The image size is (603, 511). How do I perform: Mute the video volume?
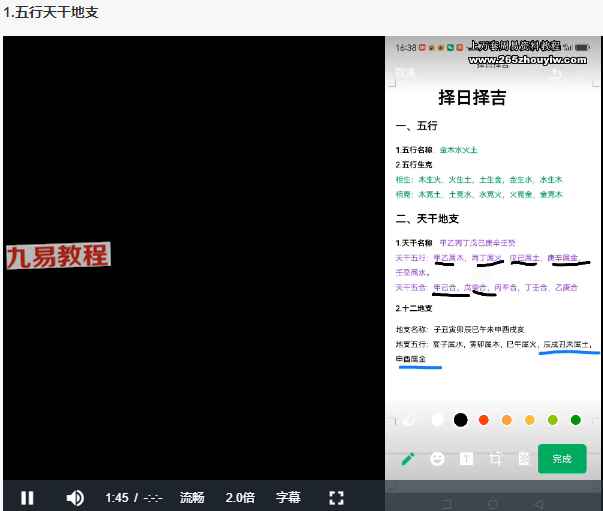(x=75, y=498)
